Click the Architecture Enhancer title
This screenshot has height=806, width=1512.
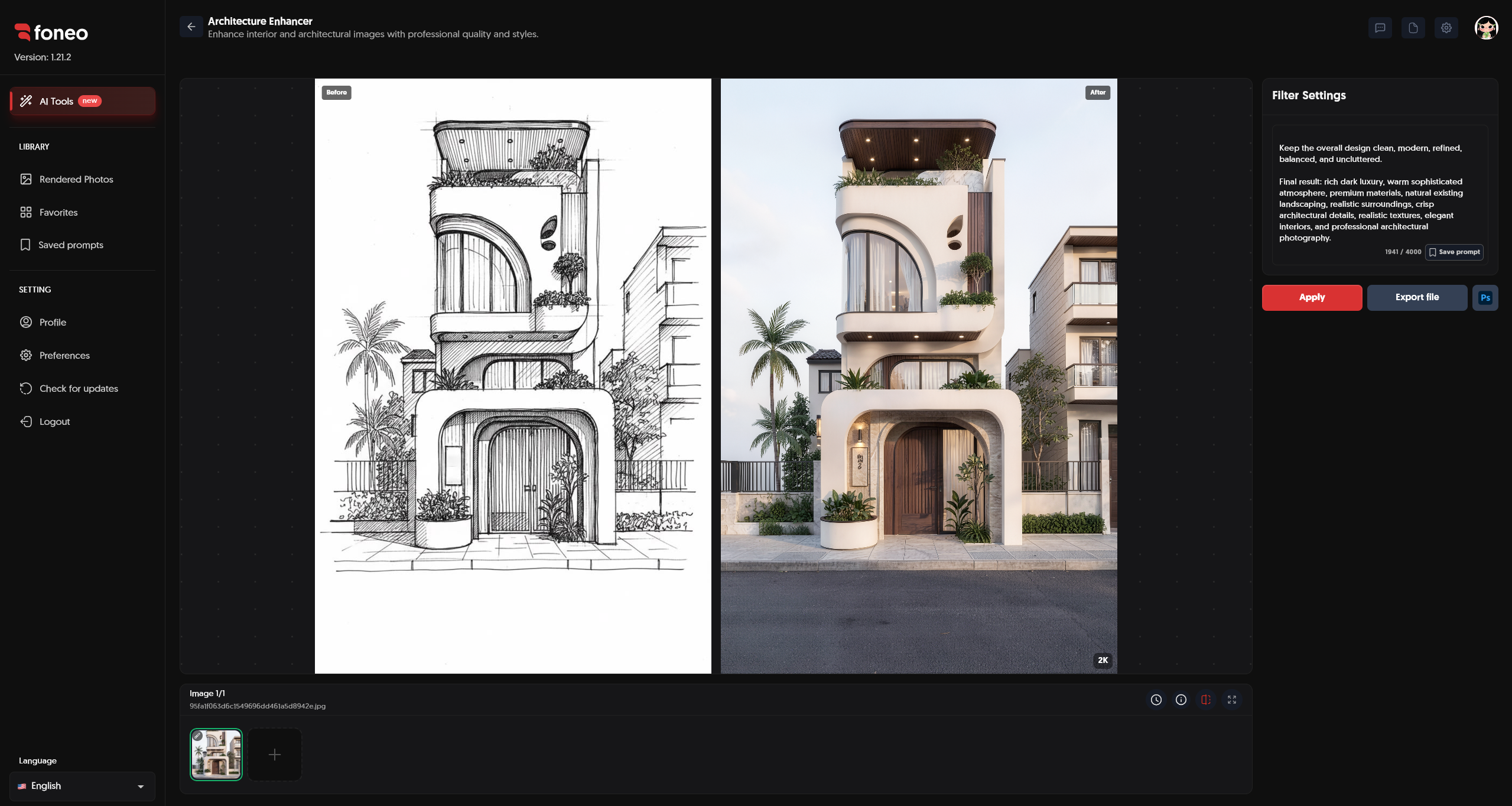tap(260, 21)
